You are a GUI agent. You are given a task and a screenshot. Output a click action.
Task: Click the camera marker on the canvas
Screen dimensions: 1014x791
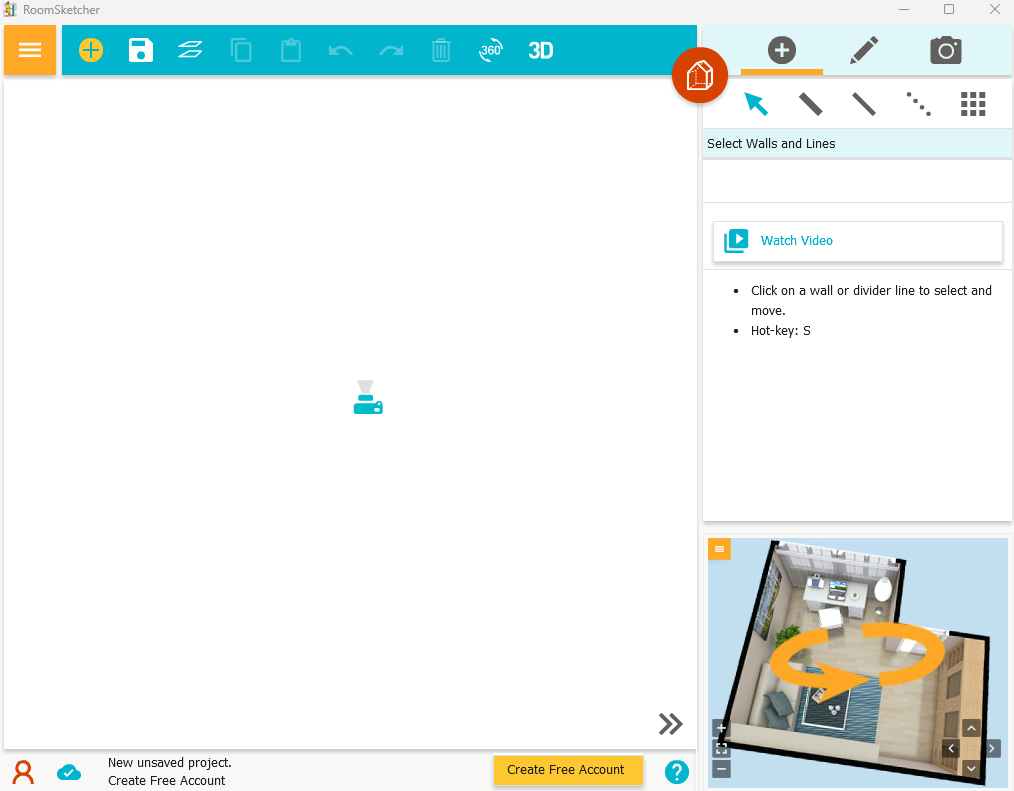click(x=368, y=397)
